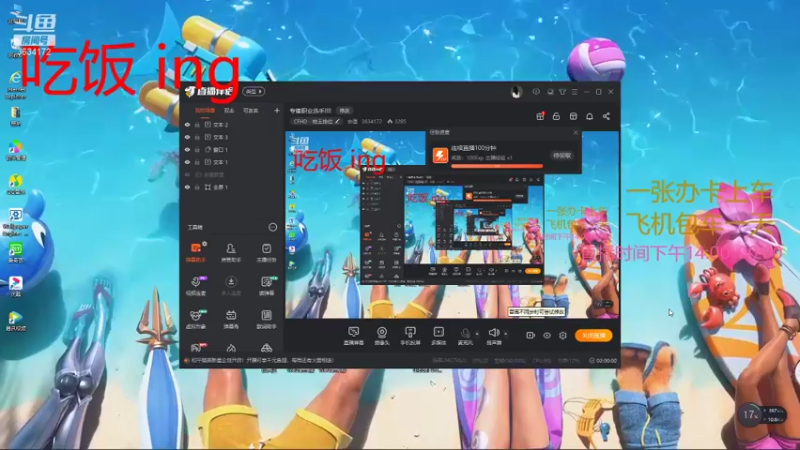
Task: Hide the 窗口 1 layer via eye icon
Action: (187, 149)
